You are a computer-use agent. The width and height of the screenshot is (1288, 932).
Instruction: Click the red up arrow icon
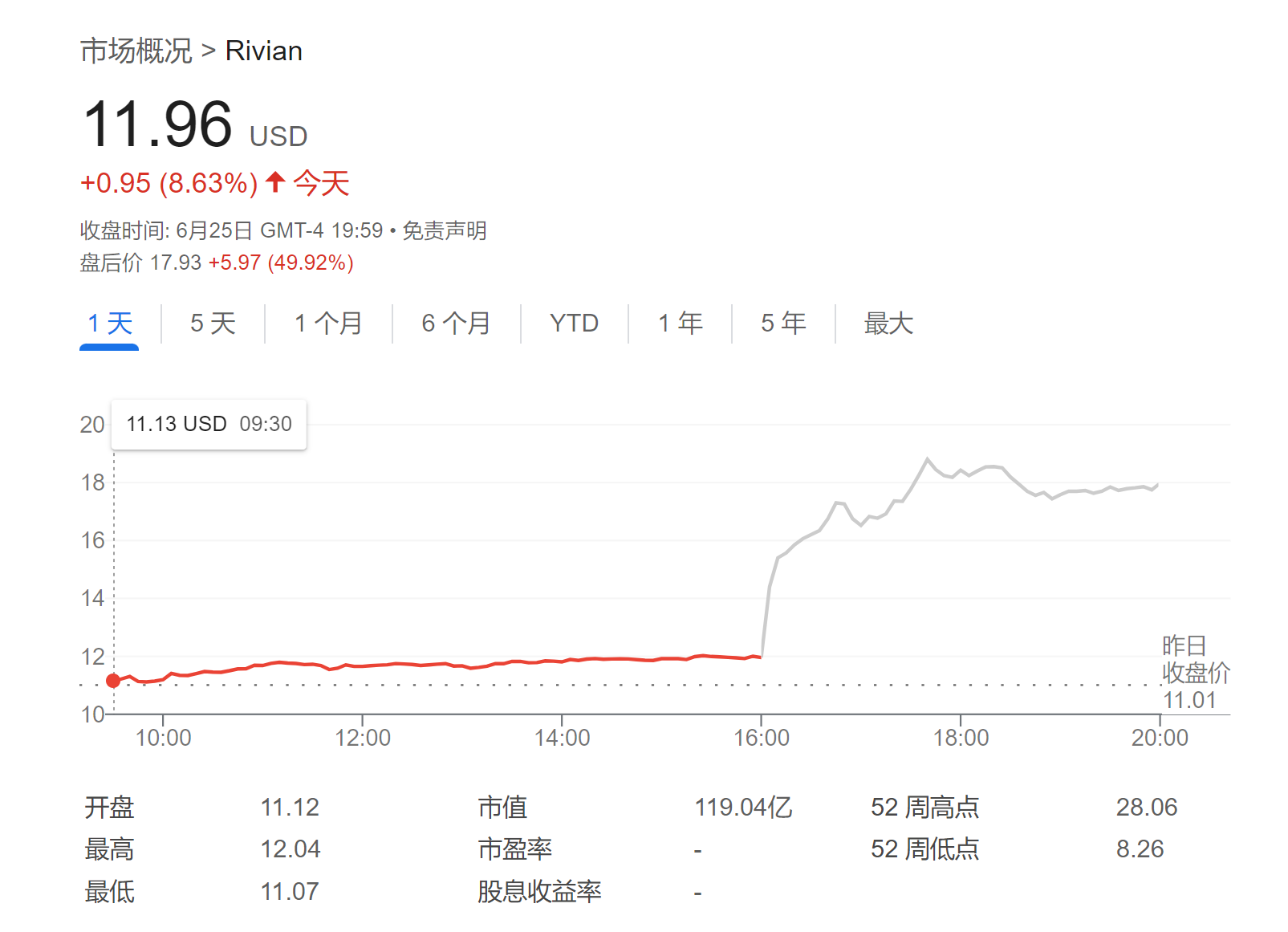point(275,182)
